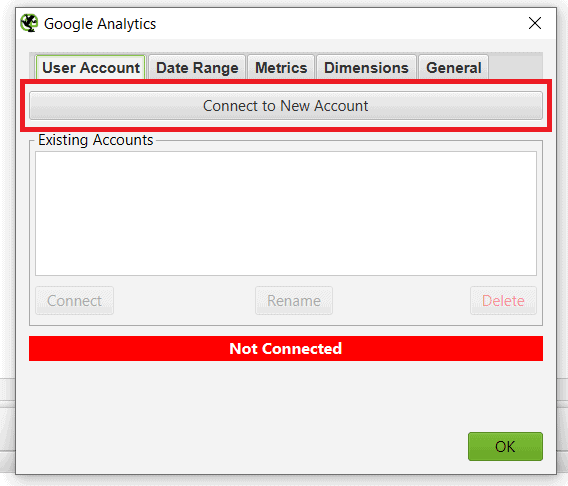Click the blank panel area above OK

(286, 395)
